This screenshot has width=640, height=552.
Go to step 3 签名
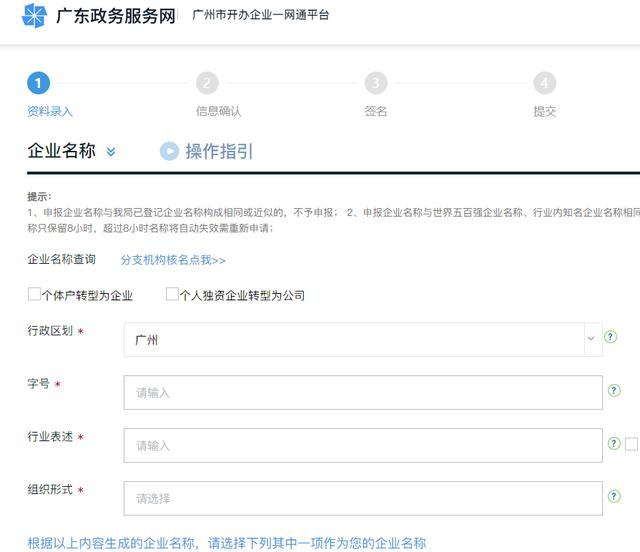click(x=375, y=83)
